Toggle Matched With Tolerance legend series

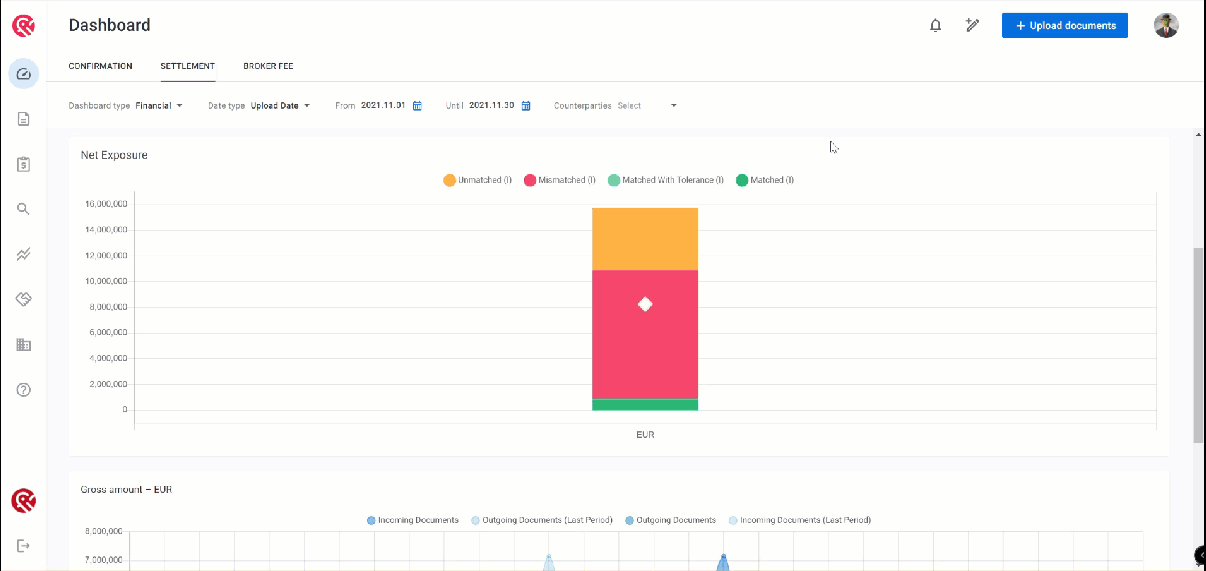660,180
